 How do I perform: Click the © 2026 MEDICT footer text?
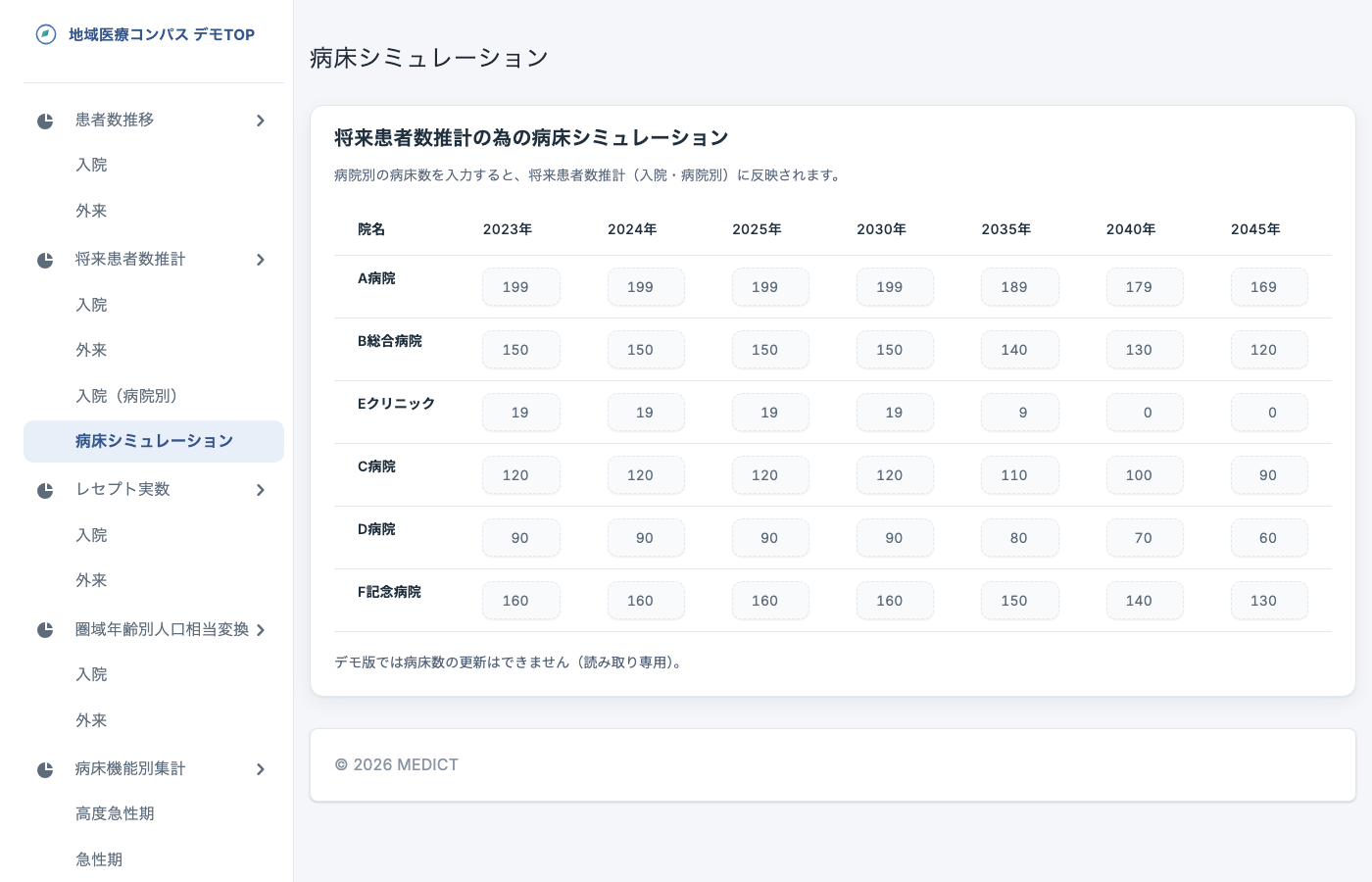coord(397,764)
